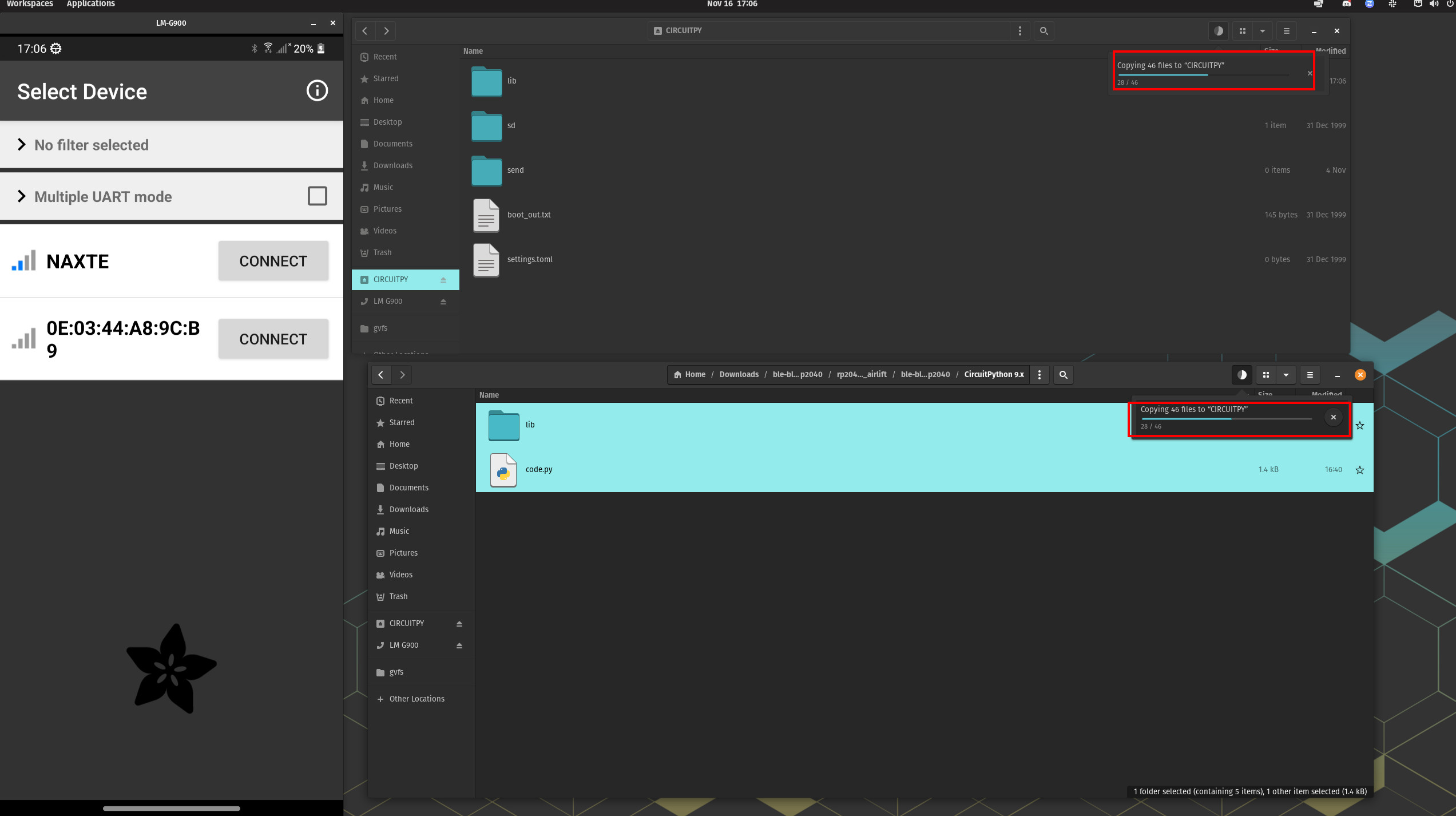Open the hamburger menu in the lower file manager

pos(1310,375)
